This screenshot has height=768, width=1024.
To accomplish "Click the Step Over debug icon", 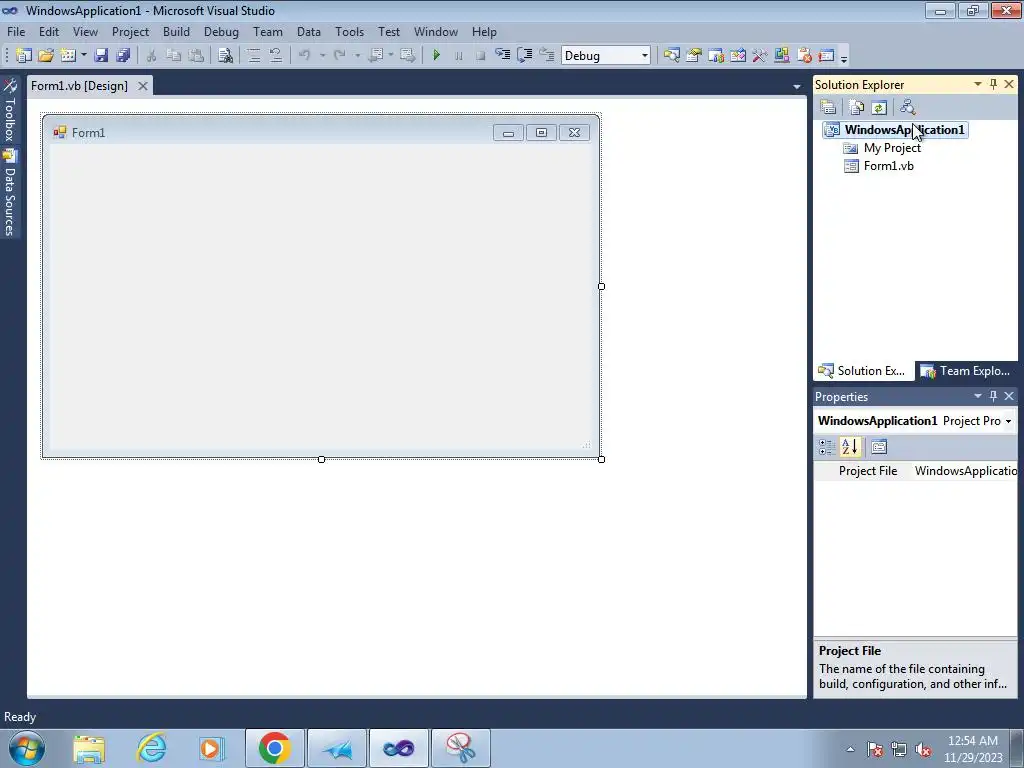I will (525, 56).
